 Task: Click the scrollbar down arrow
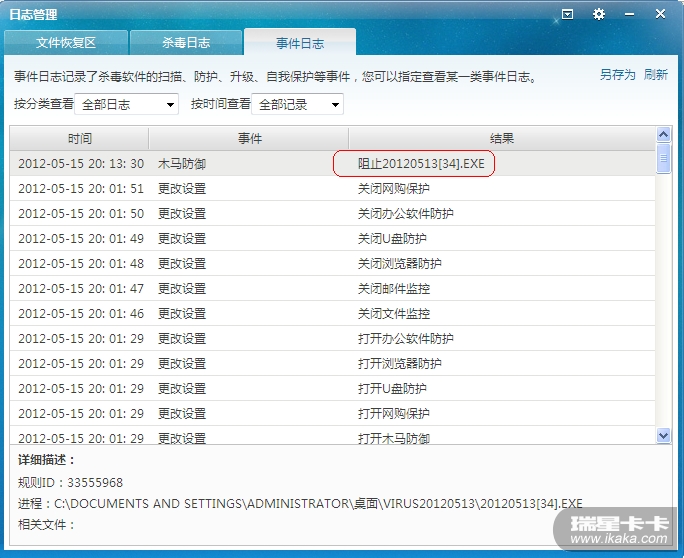pos(663,435)
